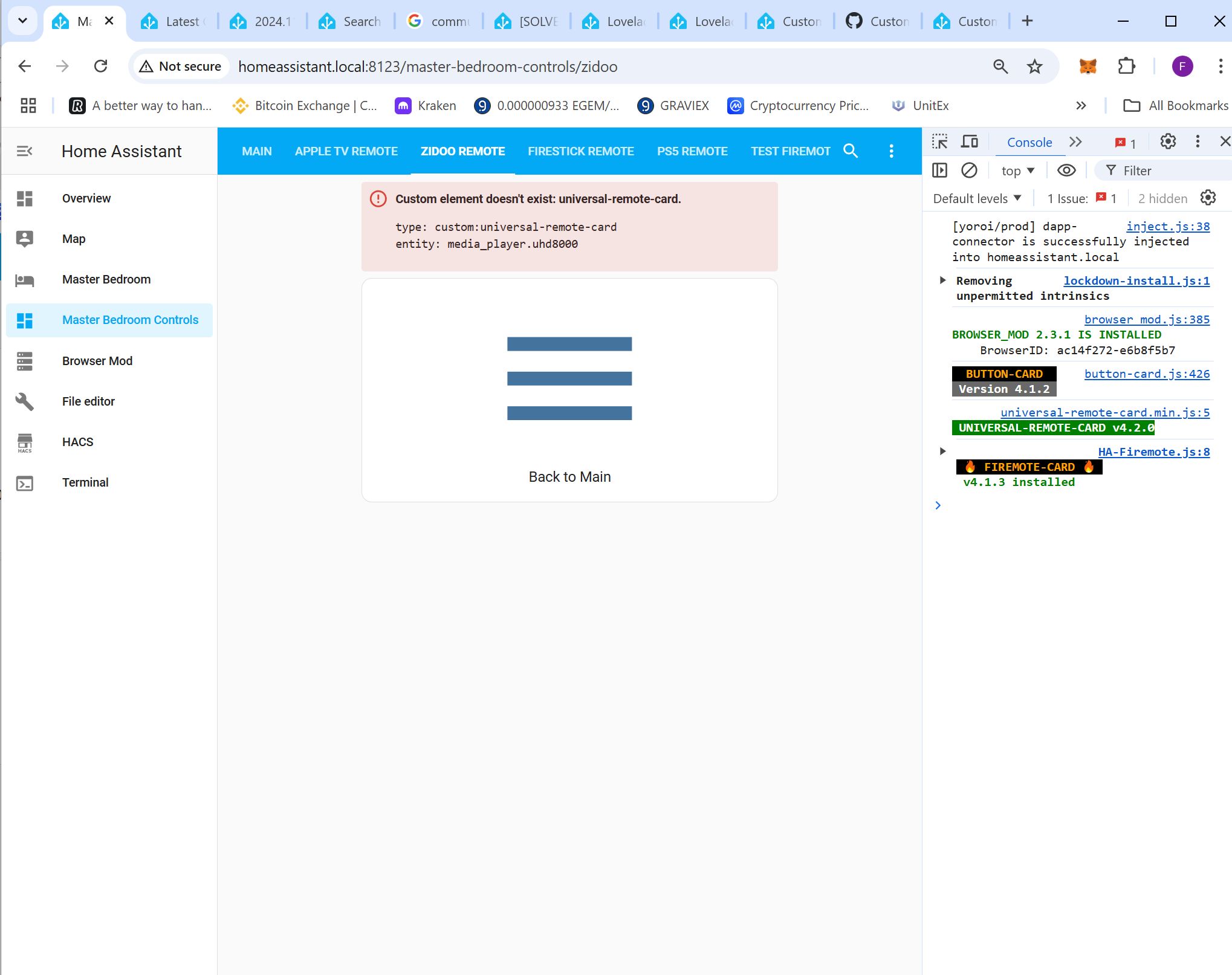Image resolution: width=1232 pixels, height=975 pixels.
Task: Open the browser_mod.js:385 source link
Action: [x=1147, y=319]
